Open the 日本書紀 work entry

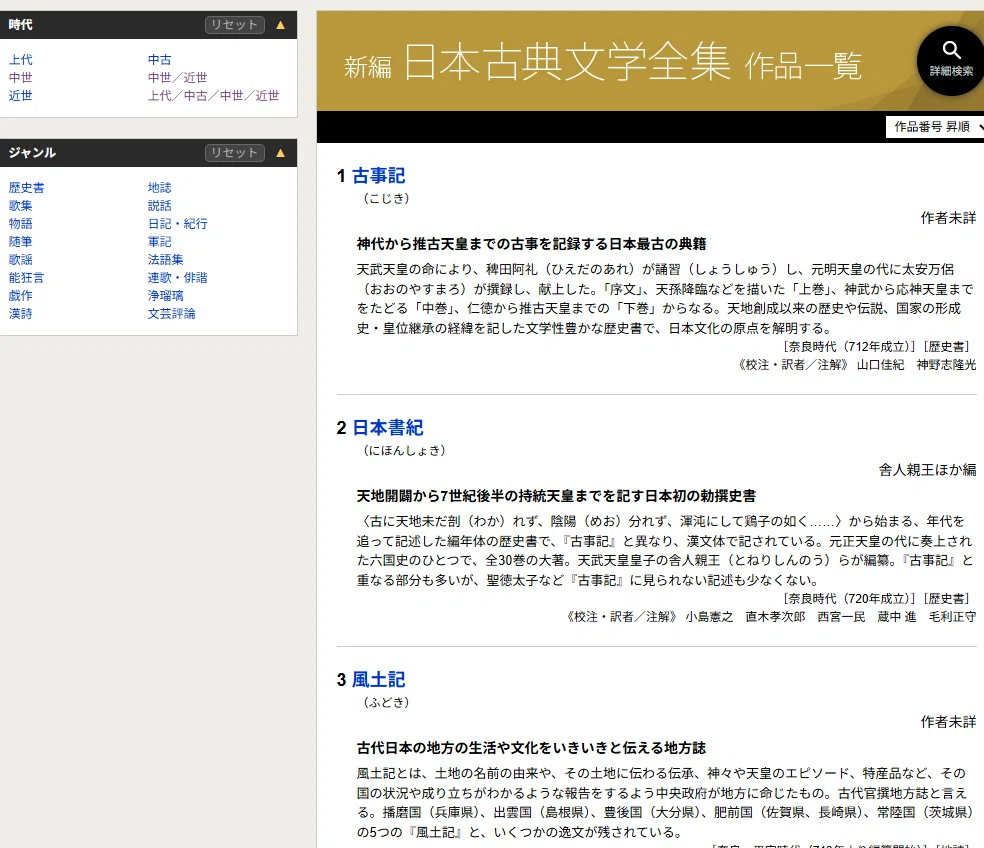coord(387,427)
